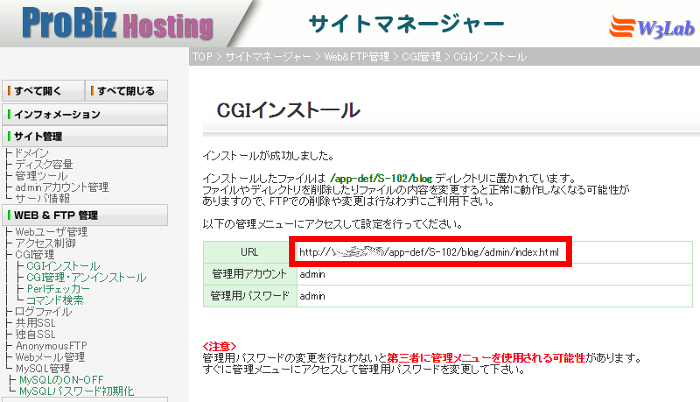Open ディスク容量 in the sidebar
This screenshot has width=700, height=402.
pos(43,164)
